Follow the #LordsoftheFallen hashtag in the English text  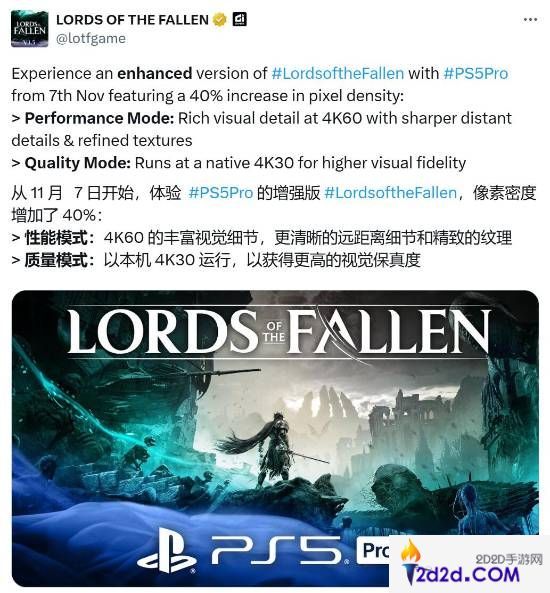click(x=338, y=73)
